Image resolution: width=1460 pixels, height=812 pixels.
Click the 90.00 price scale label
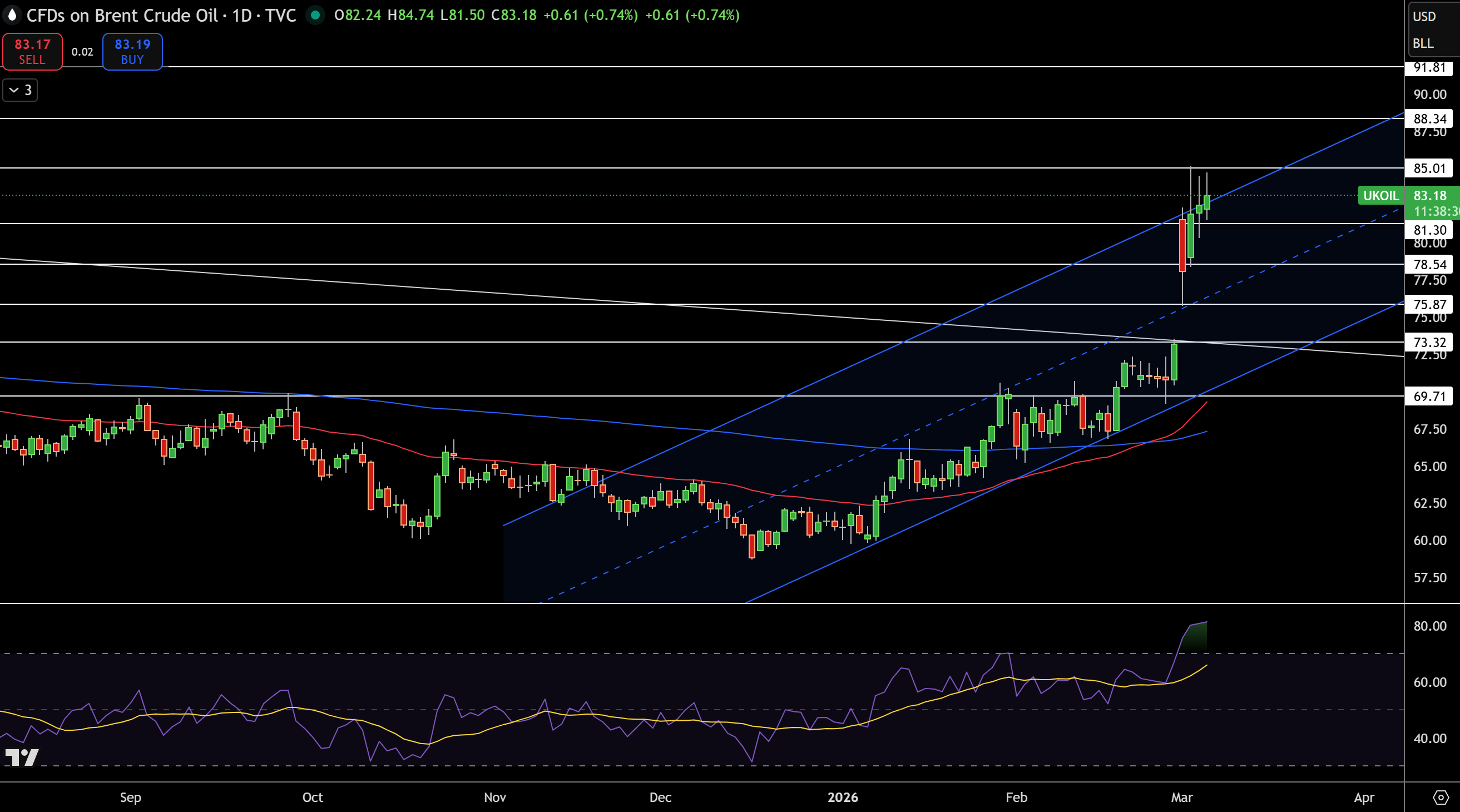[x=1429, y=94]
